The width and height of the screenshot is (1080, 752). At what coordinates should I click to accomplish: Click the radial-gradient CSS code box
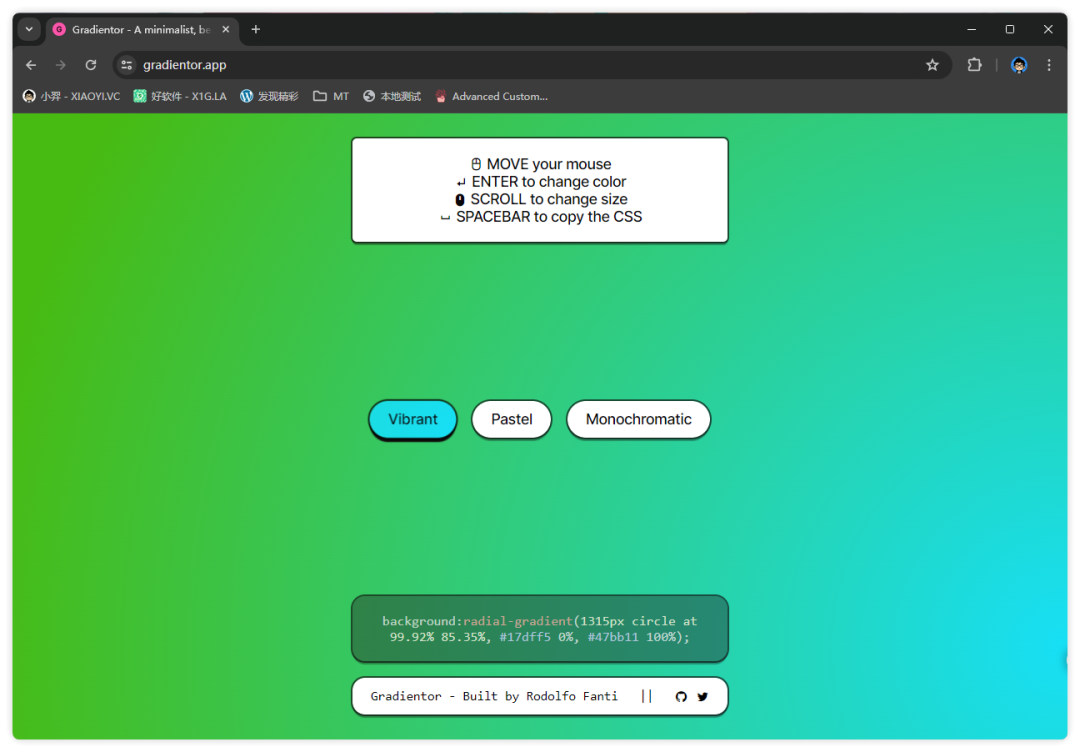click(540, 629)
